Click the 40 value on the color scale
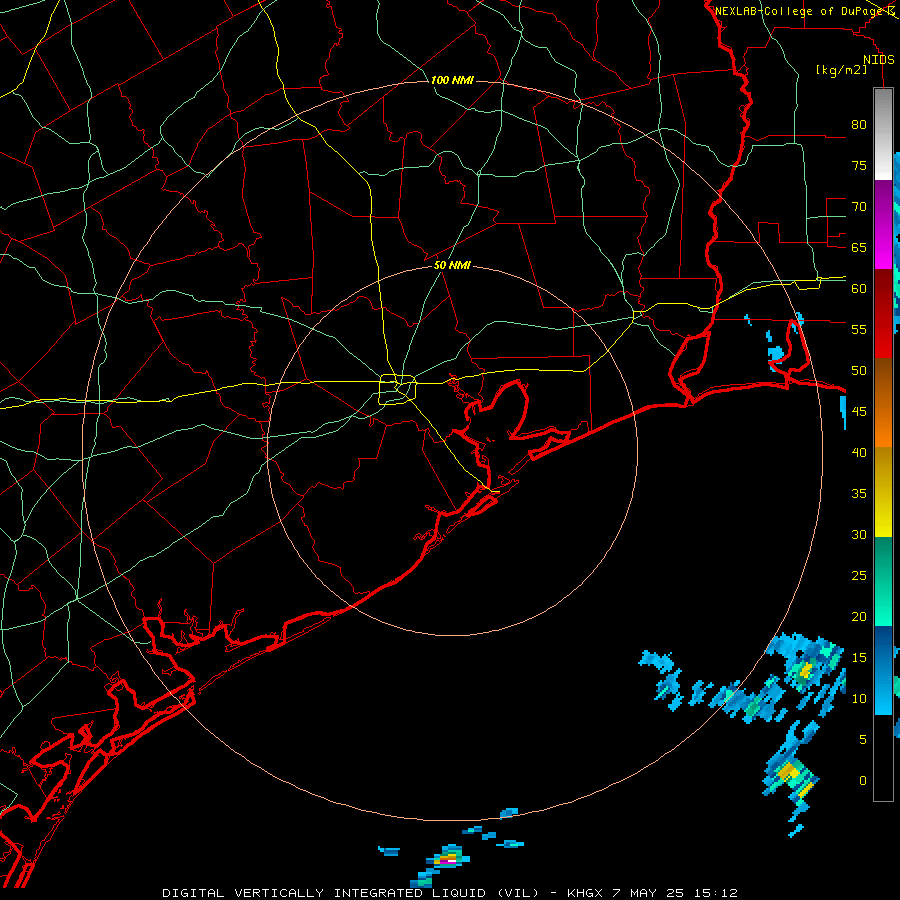Image resolution: width=900 pixels, height=900 pixels. (x=859, y=452)
